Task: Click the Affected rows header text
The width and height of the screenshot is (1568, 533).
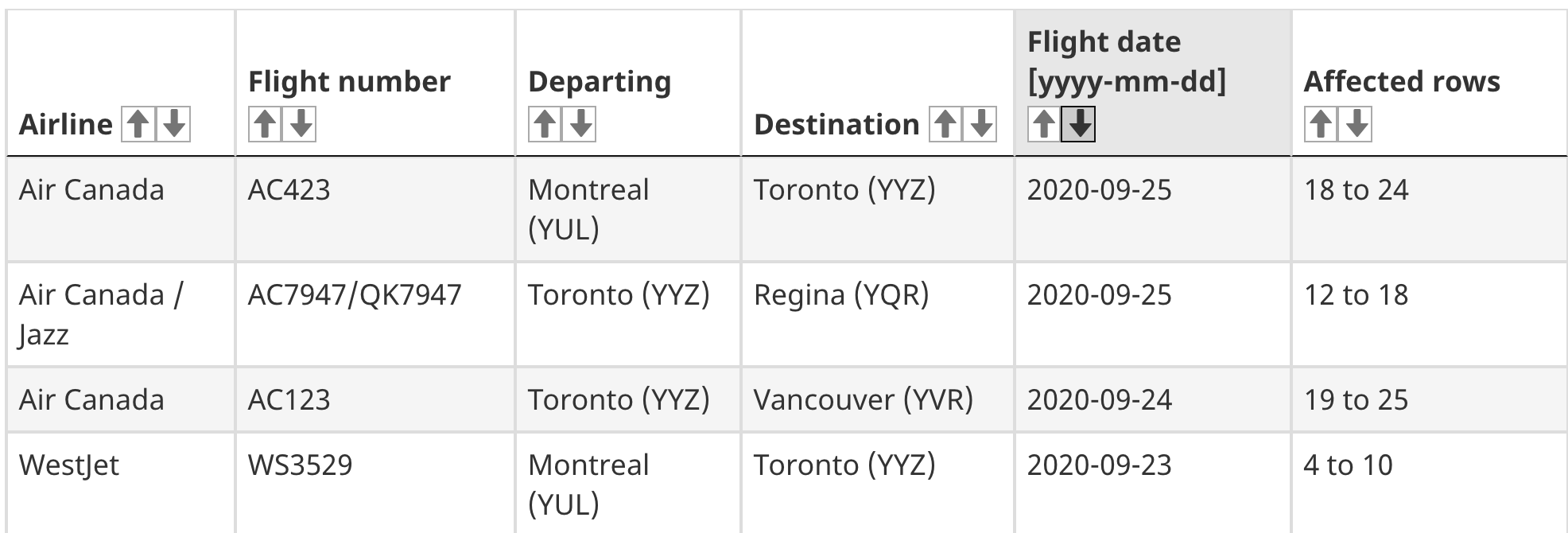Action: point(1402,82)
